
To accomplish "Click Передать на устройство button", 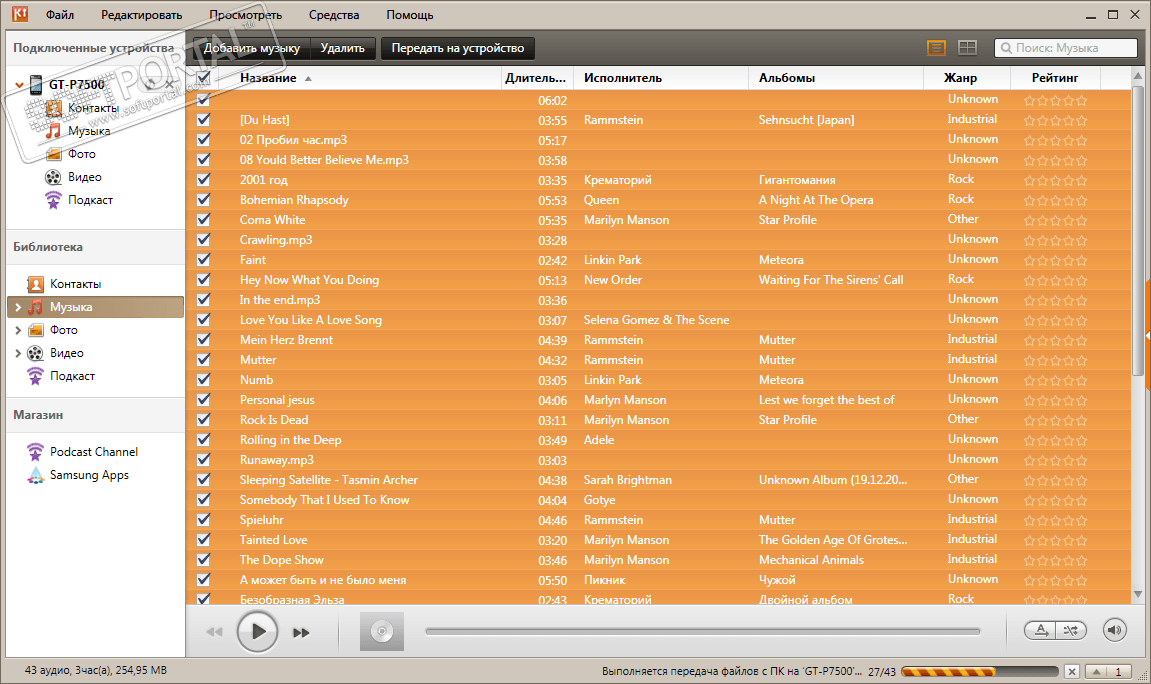I will coord(458,48).
